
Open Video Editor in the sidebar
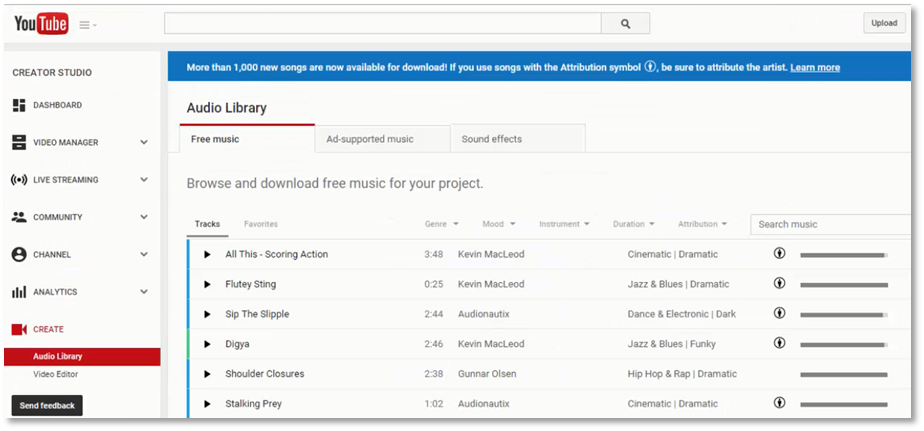coord(55,374)
